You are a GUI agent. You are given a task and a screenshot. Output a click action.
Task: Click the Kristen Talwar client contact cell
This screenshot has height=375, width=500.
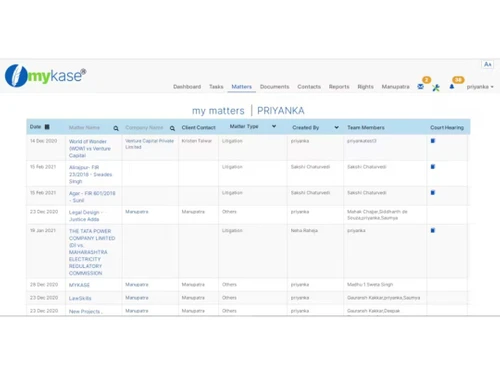click(x=197, y=141)
